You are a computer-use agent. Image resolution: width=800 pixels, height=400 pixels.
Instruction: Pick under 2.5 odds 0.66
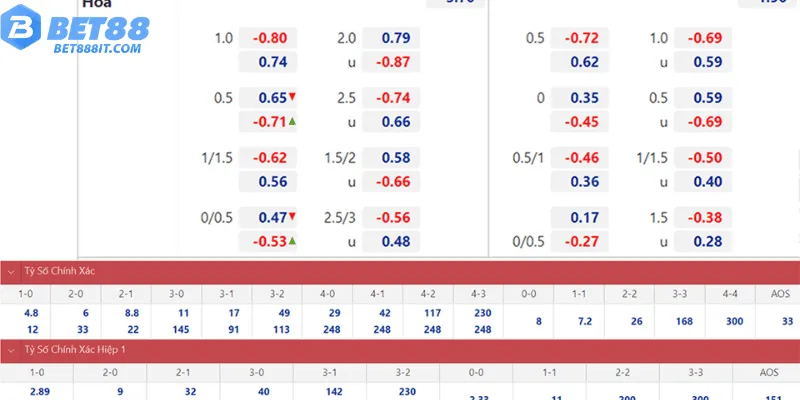(x=391, y=121)
